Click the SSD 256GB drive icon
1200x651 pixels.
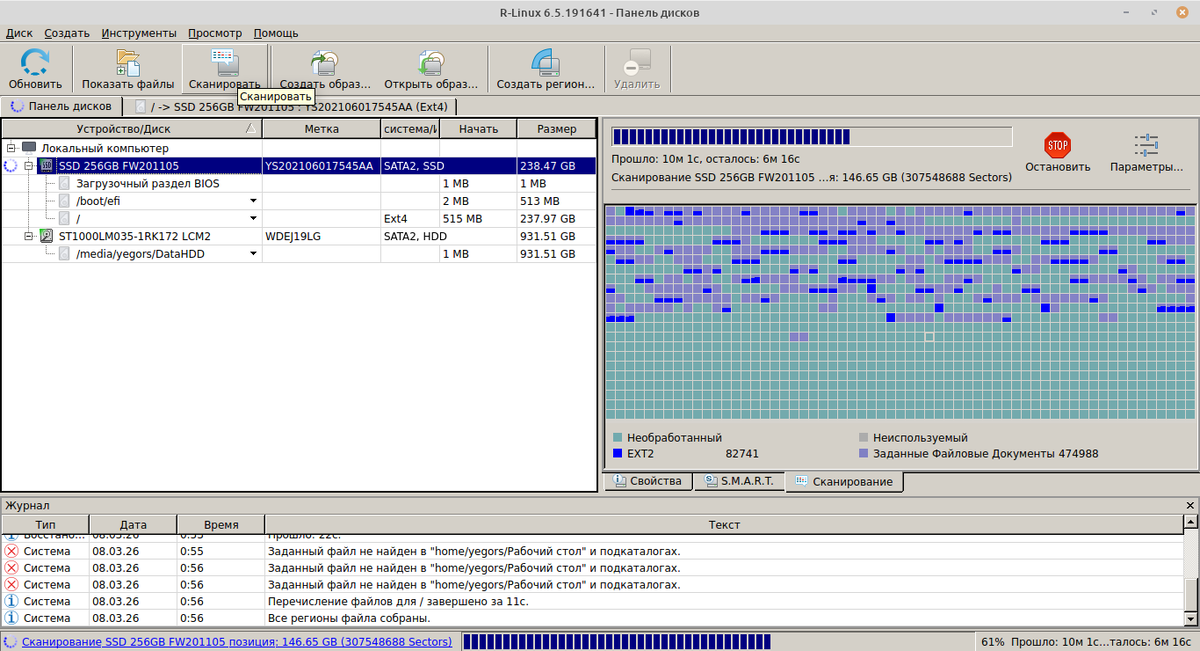coord(46,166)
